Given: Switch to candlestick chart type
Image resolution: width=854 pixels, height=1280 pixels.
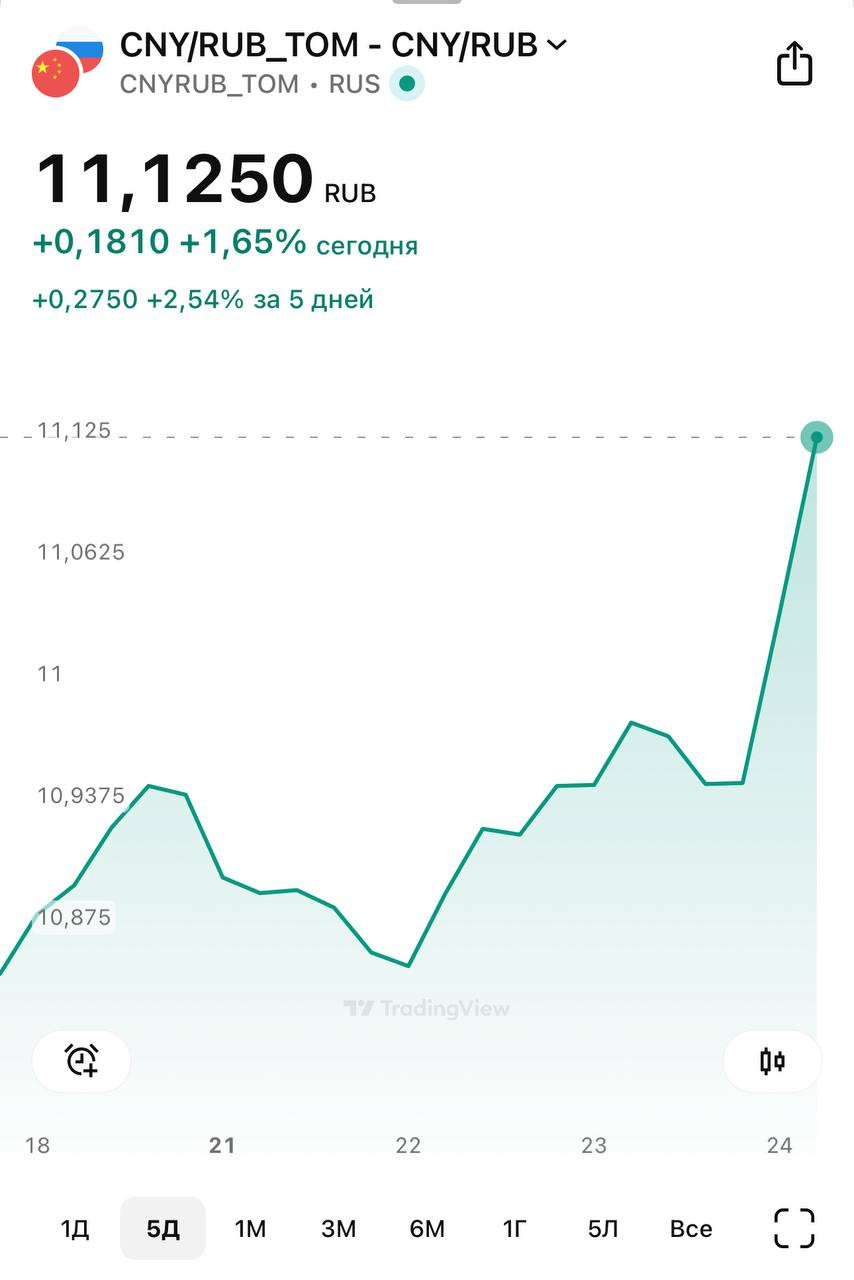Looking at the screenshot, I should (772, 1060).
